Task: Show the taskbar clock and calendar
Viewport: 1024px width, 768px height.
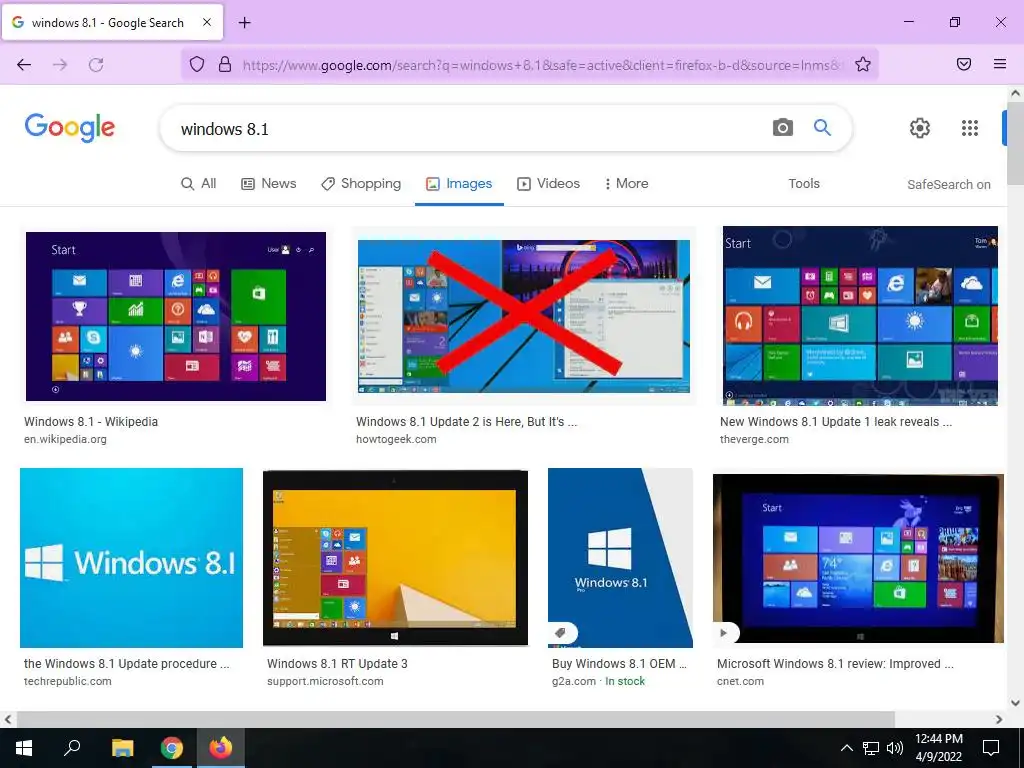Action: tap(938, 748)
